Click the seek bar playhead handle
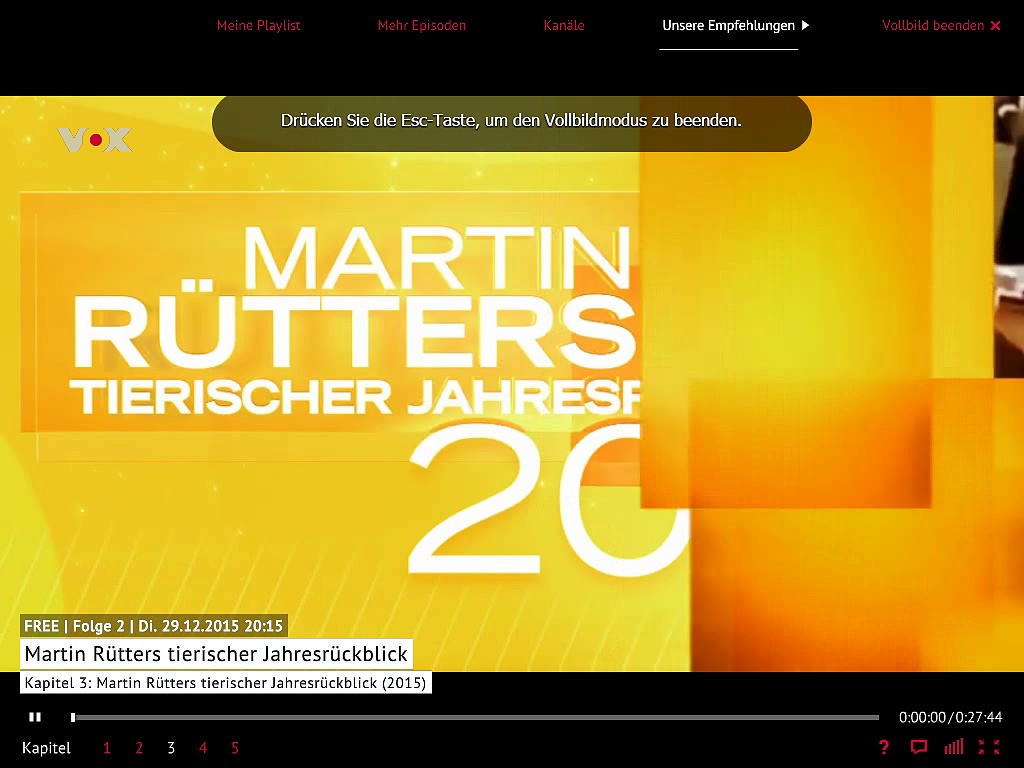 click(x=73, y=717)
